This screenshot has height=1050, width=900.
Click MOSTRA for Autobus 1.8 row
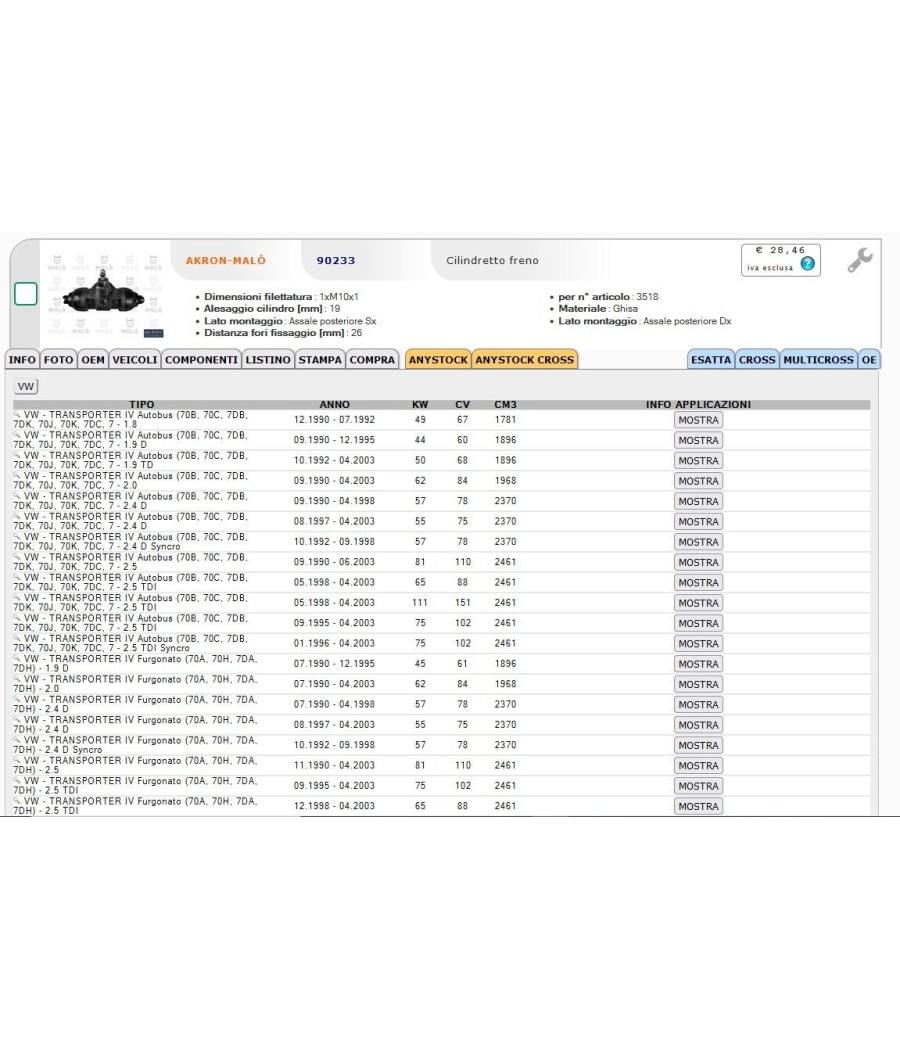click(698, 420)
